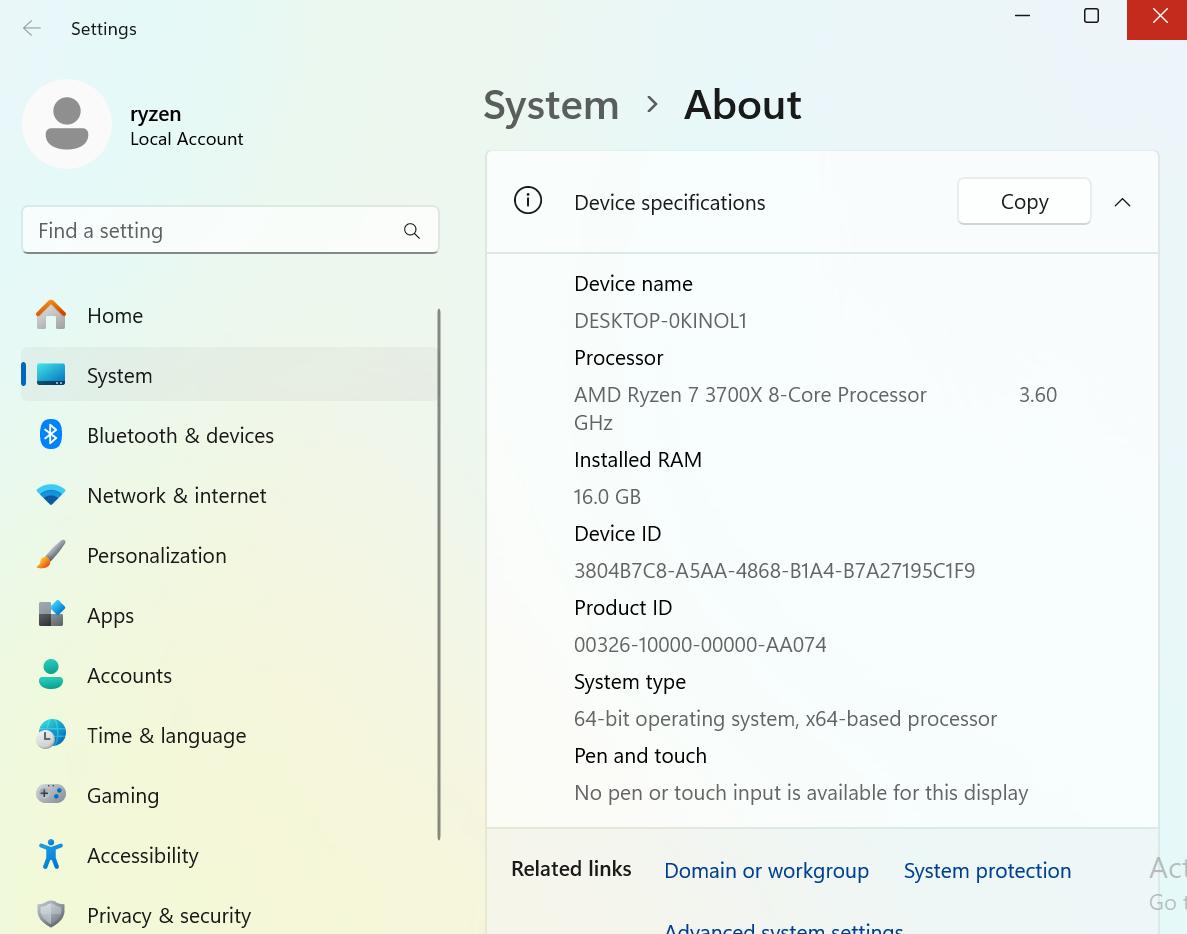Click the Installed RAM label
Viewport: 1187px width, 934px height.
click(x=637, y=459)
